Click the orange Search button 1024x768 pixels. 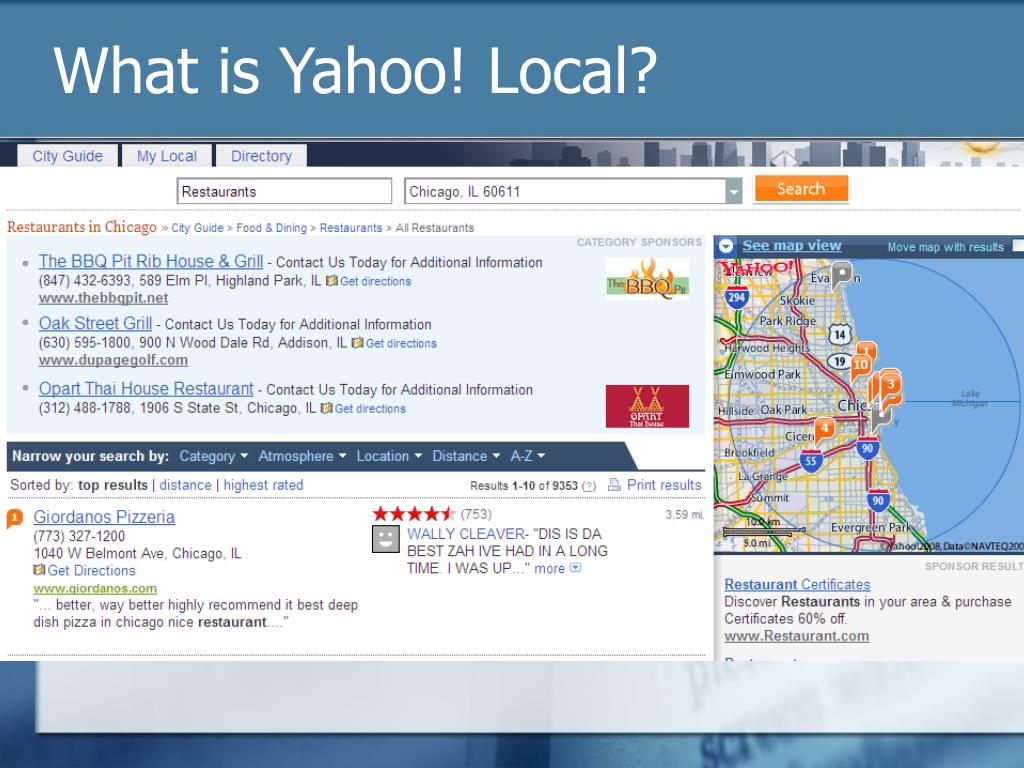[801, 189]
